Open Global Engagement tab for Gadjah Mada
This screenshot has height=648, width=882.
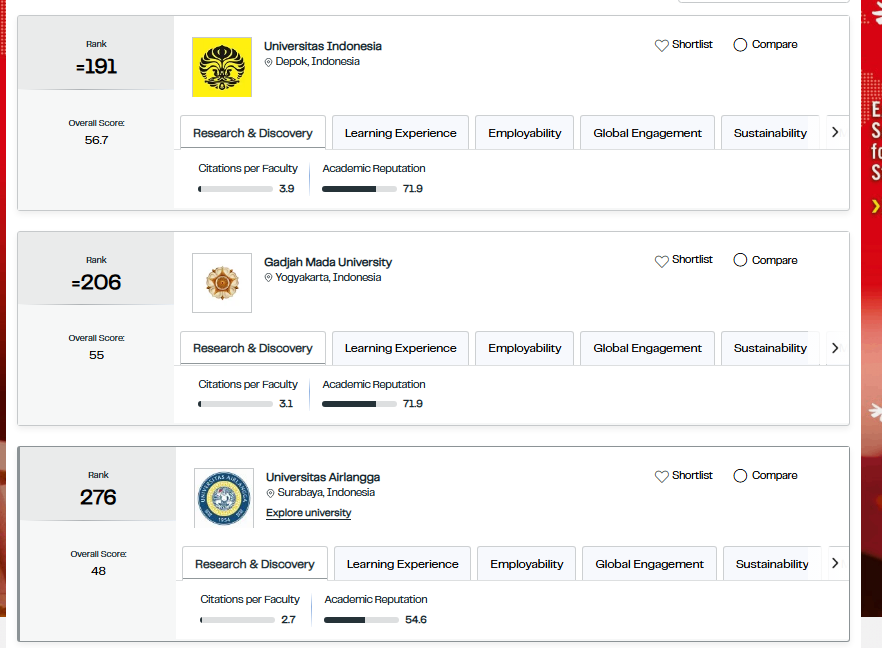click(647, 348)
